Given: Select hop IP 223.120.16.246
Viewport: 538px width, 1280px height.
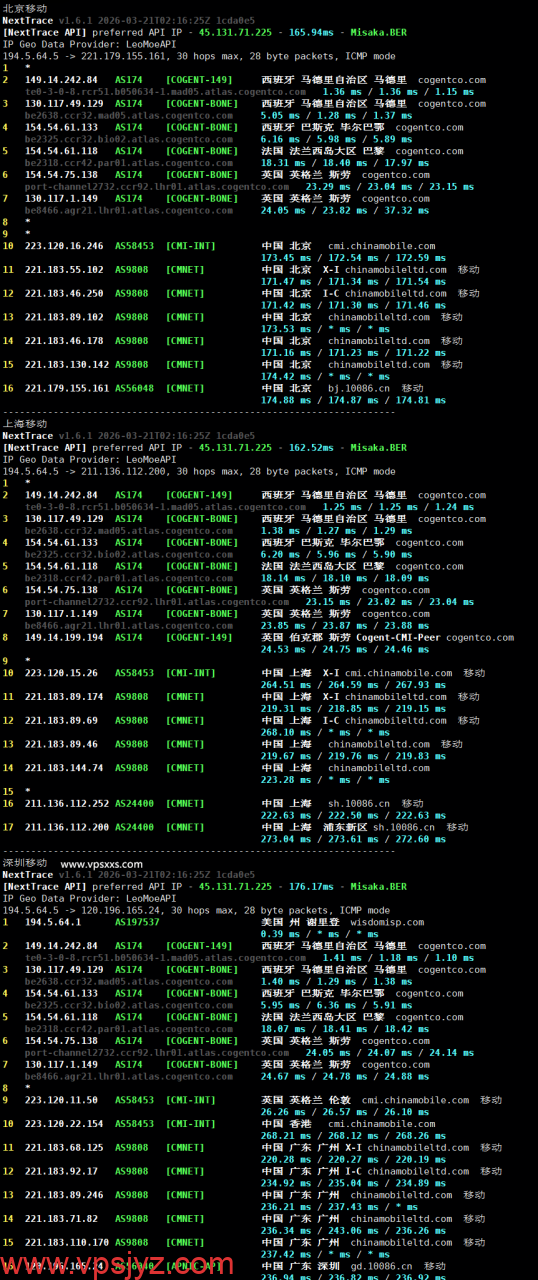Looking at the screenshot, I should (x=64, y=246).
